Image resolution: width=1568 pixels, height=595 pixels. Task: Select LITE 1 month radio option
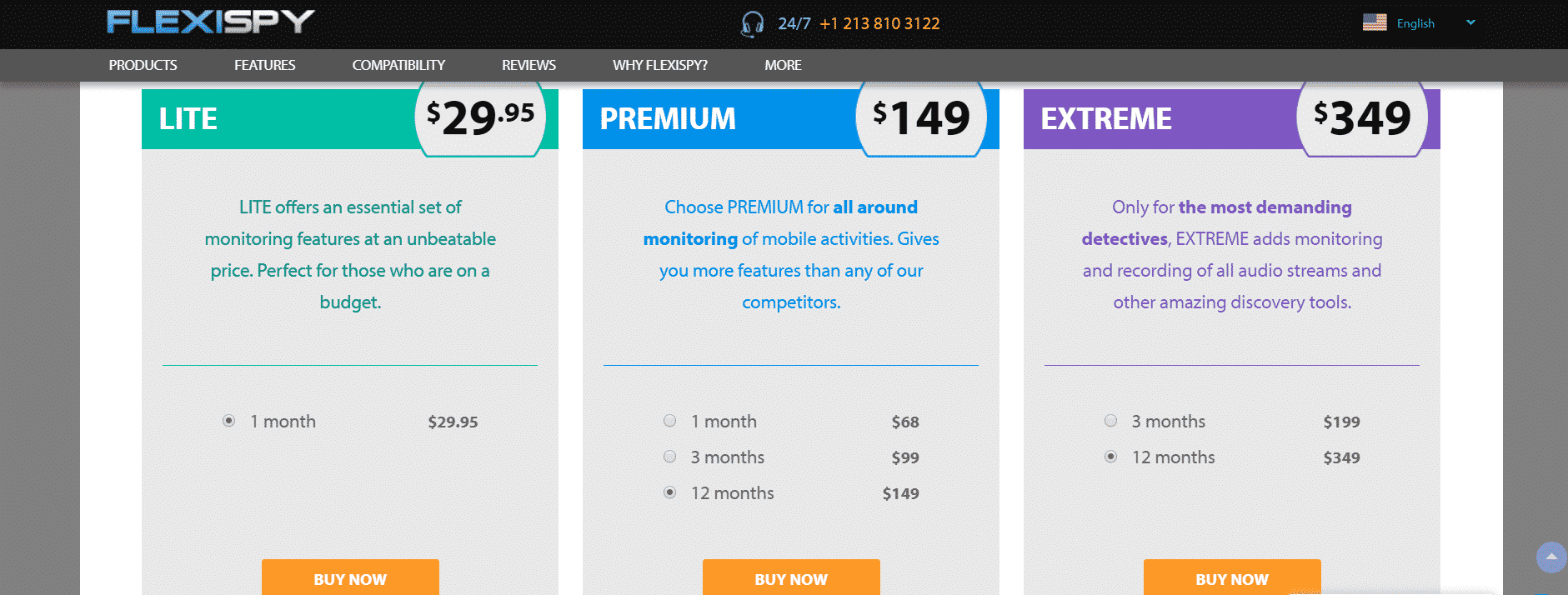click(x=229, y=421)
